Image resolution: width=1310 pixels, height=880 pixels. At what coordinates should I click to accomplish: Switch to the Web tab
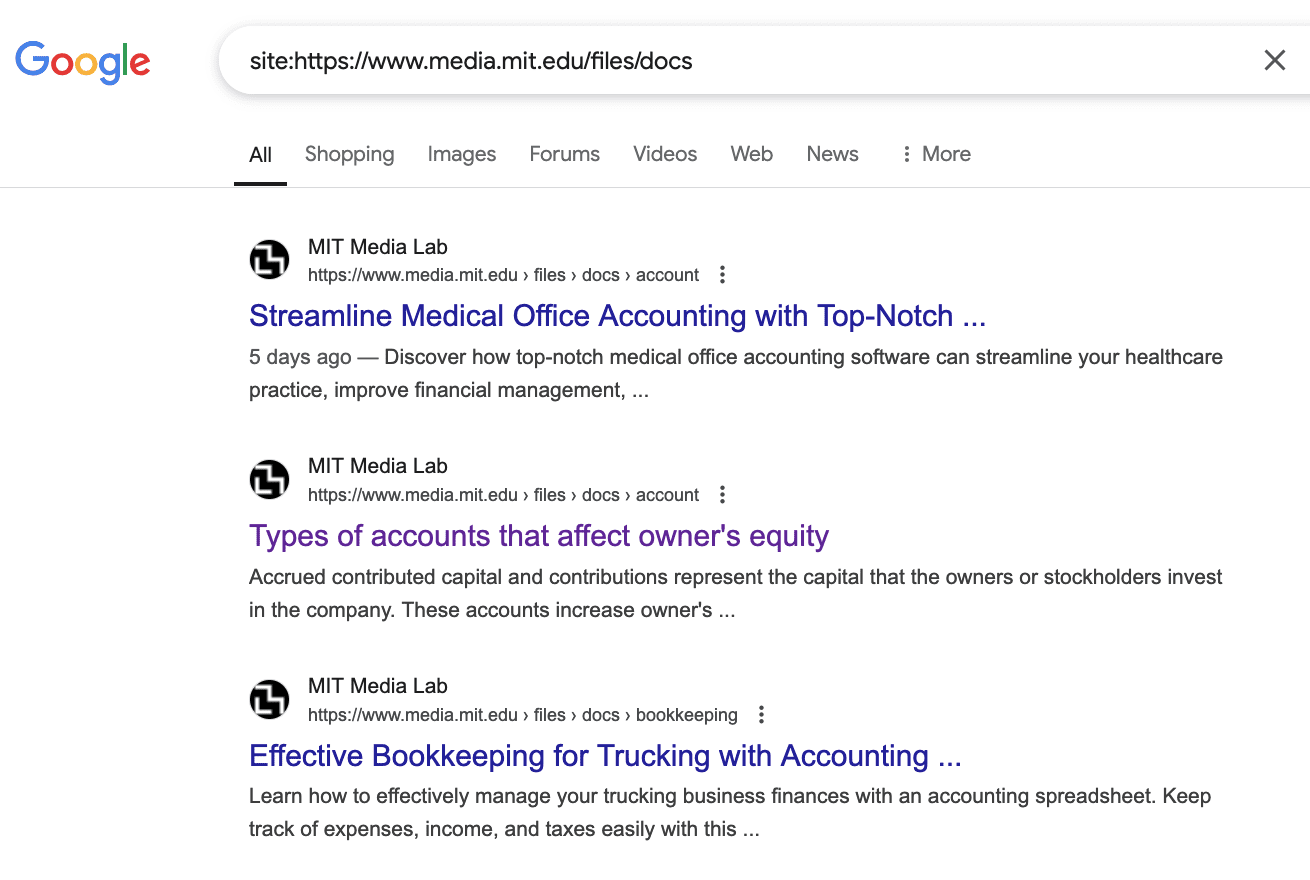[751, 154]
